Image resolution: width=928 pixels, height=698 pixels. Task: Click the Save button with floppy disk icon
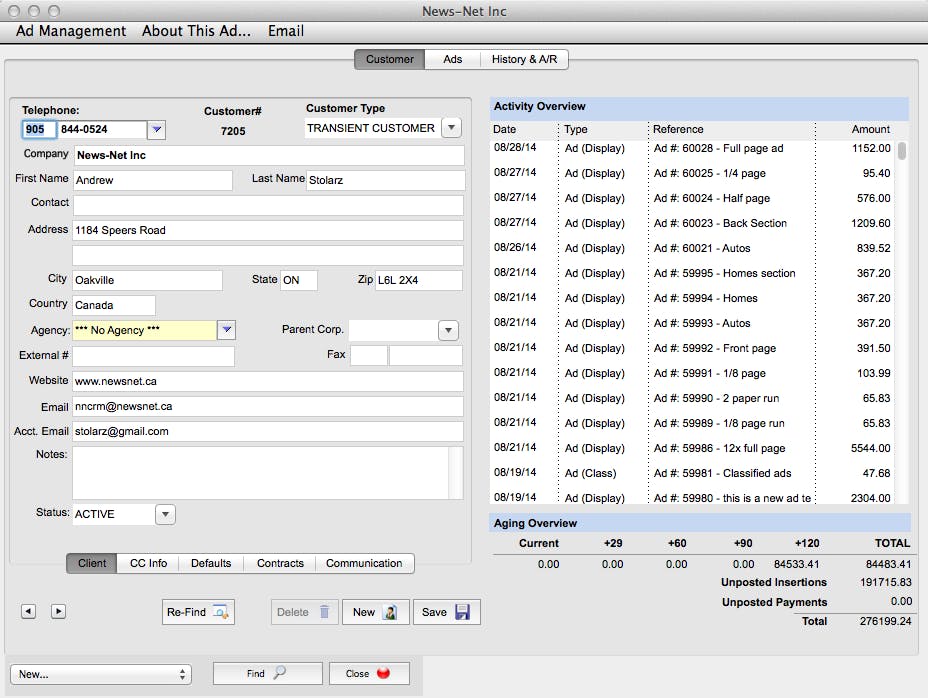click(x=445, y=612)
